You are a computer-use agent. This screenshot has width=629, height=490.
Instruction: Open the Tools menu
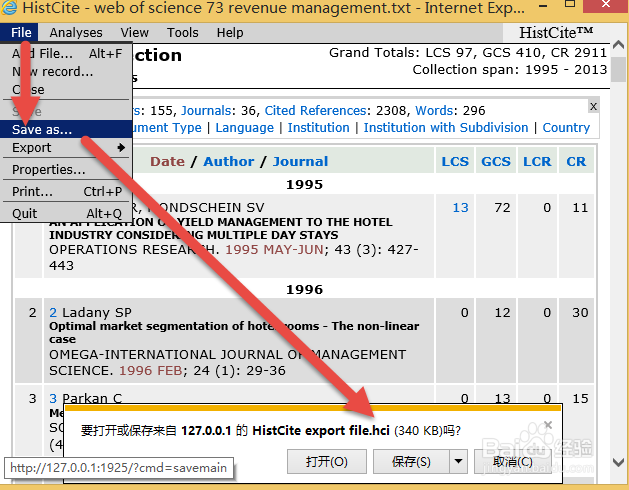tap(183, 33)
